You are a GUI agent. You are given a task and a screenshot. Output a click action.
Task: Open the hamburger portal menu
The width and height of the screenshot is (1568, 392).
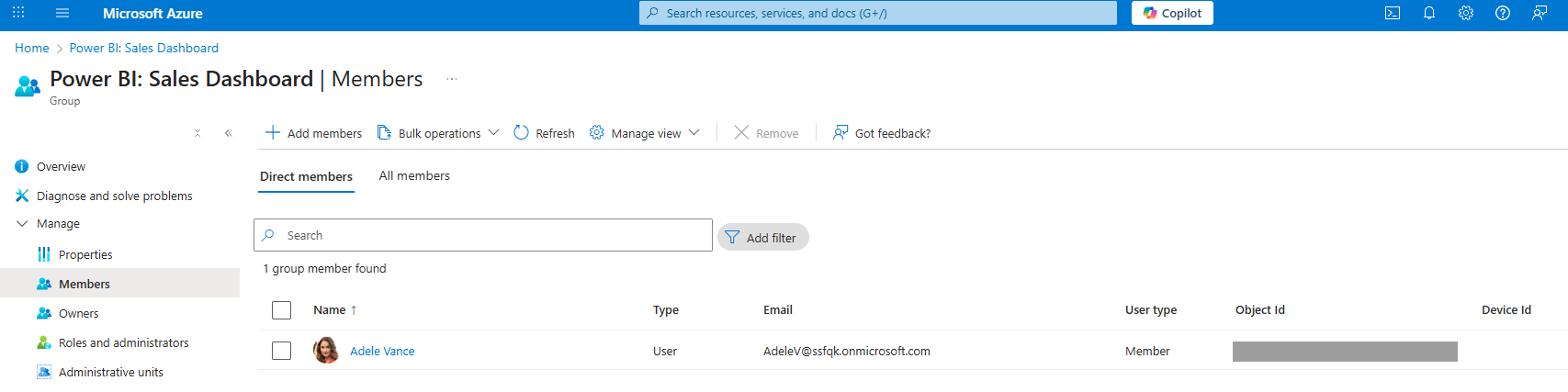(62, 13)
